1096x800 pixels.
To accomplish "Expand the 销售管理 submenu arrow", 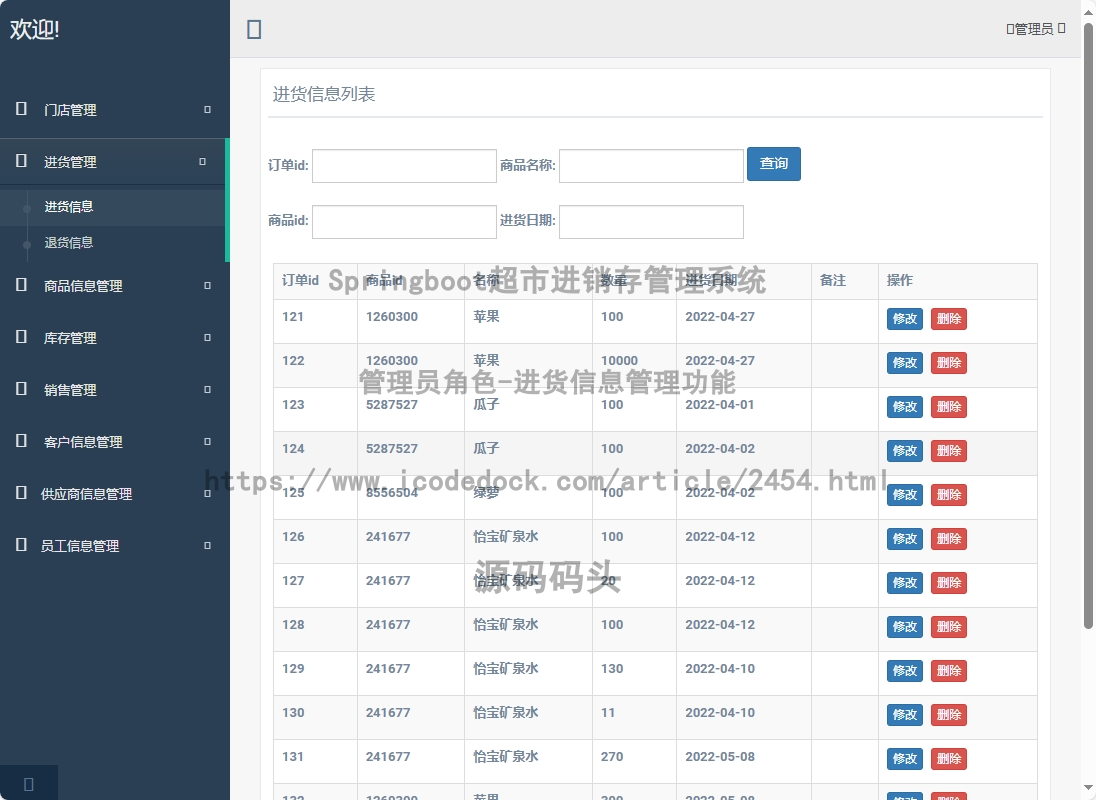I will pyautogui.click(x=208, y=390).
